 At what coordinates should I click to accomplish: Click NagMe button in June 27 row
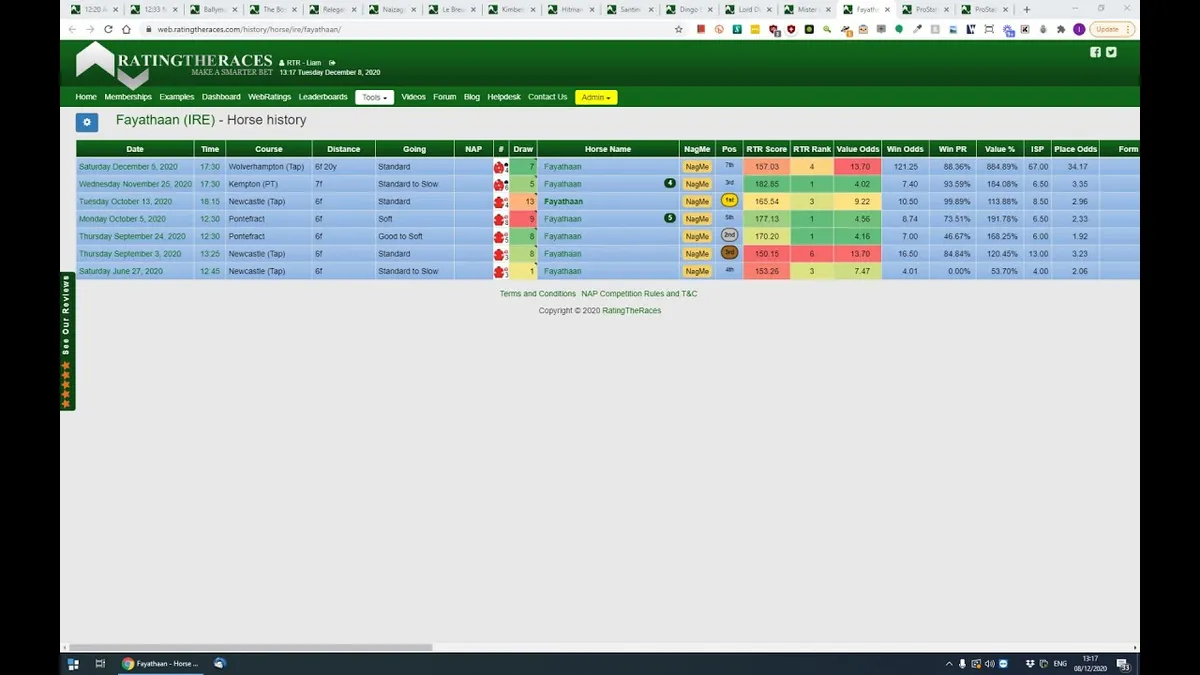(x=697, y=272)
